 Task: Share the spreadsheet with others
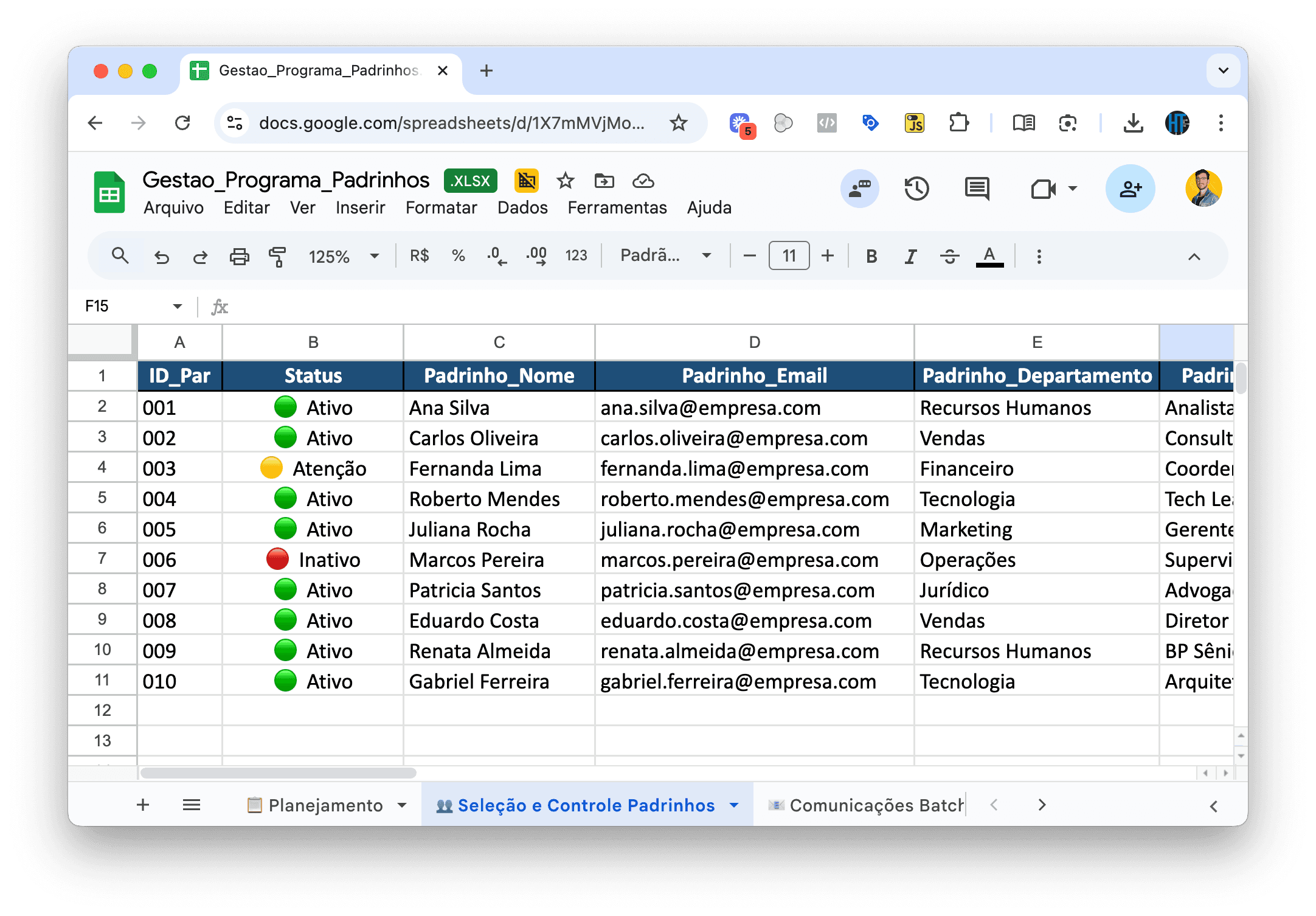(x=1130, y=189)
